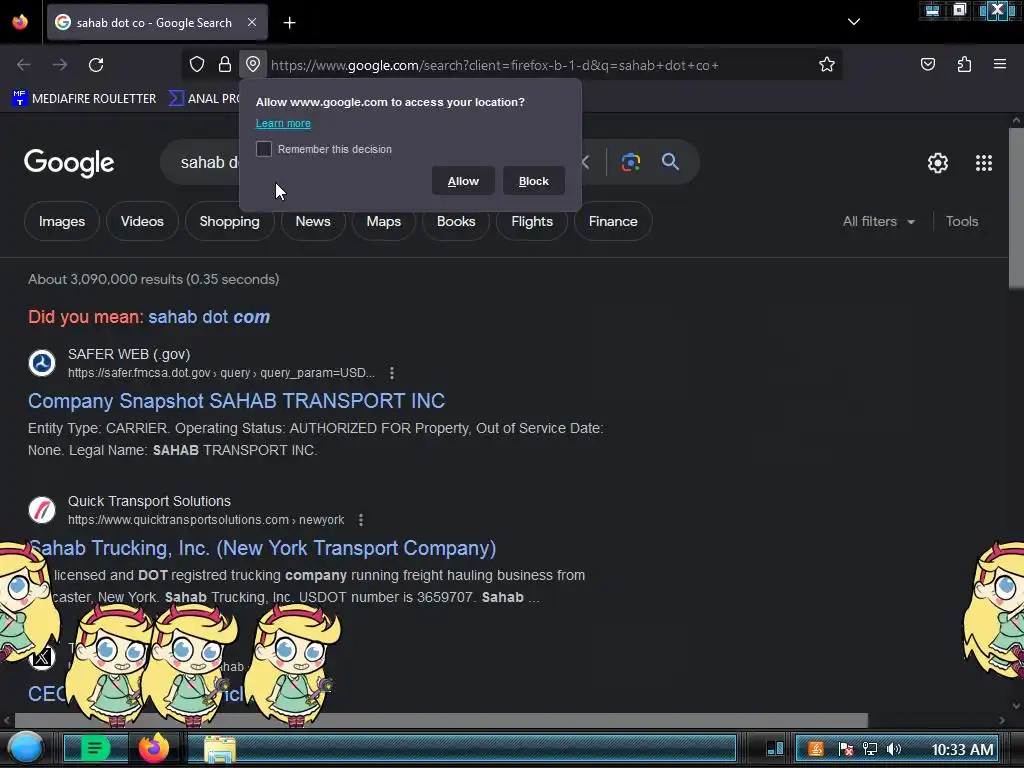1024x768 pixels.
Task: Click the SAFER WEB (.gov) site name
Action: [129, 354]
